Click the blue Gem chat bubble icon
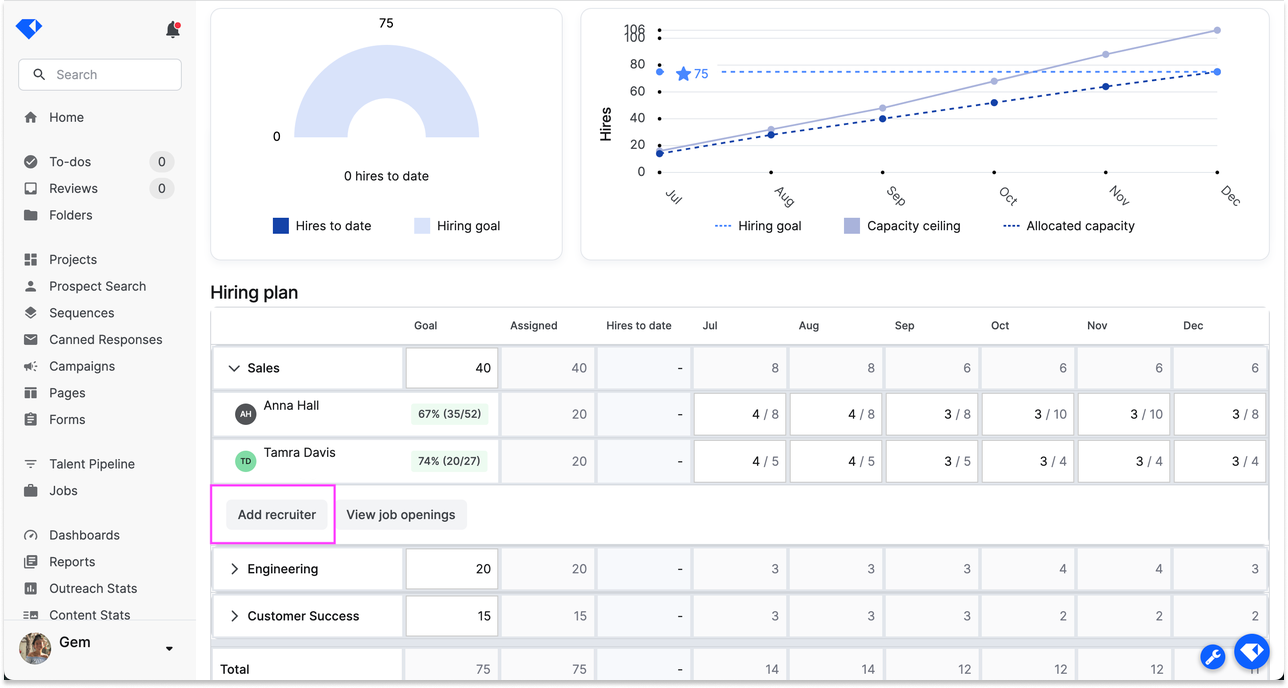The image size is (1288, 688). [x=1251, y=652]
